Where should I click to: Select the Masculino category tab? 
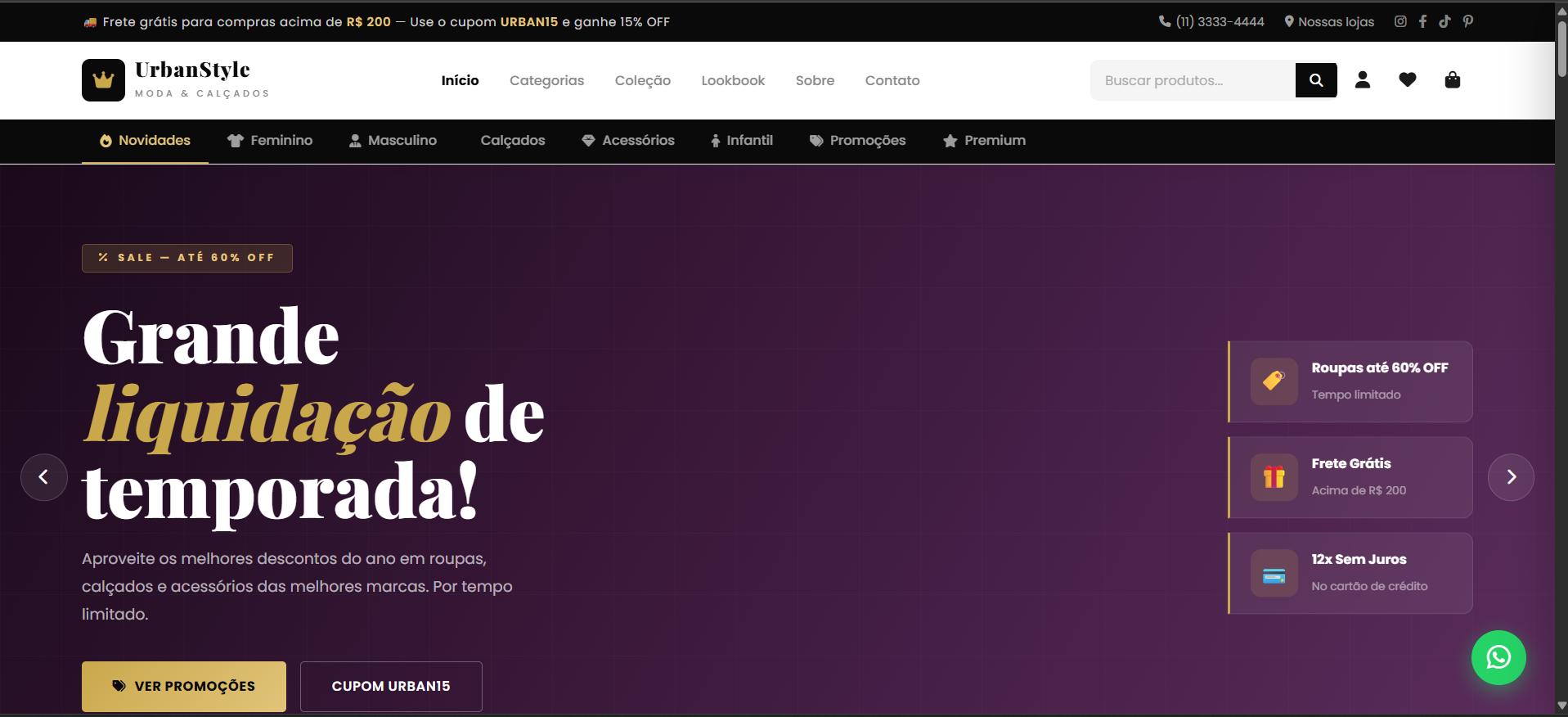[393, 141]
